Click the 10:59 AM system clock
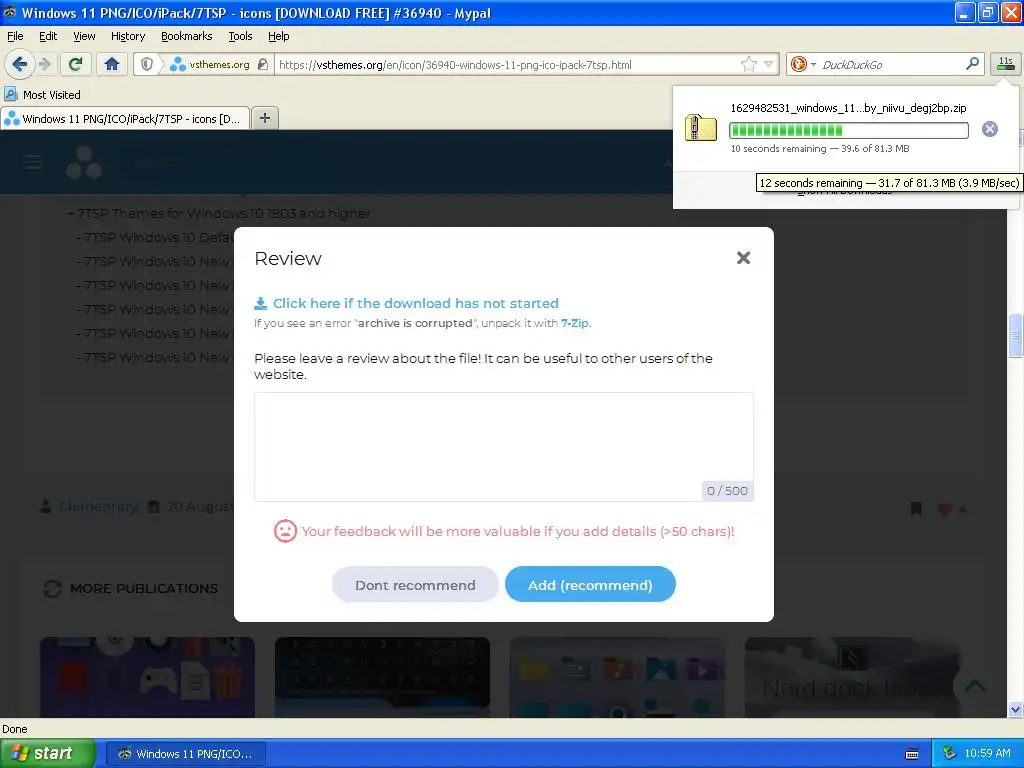1024x768 pixels. point(987,754)
